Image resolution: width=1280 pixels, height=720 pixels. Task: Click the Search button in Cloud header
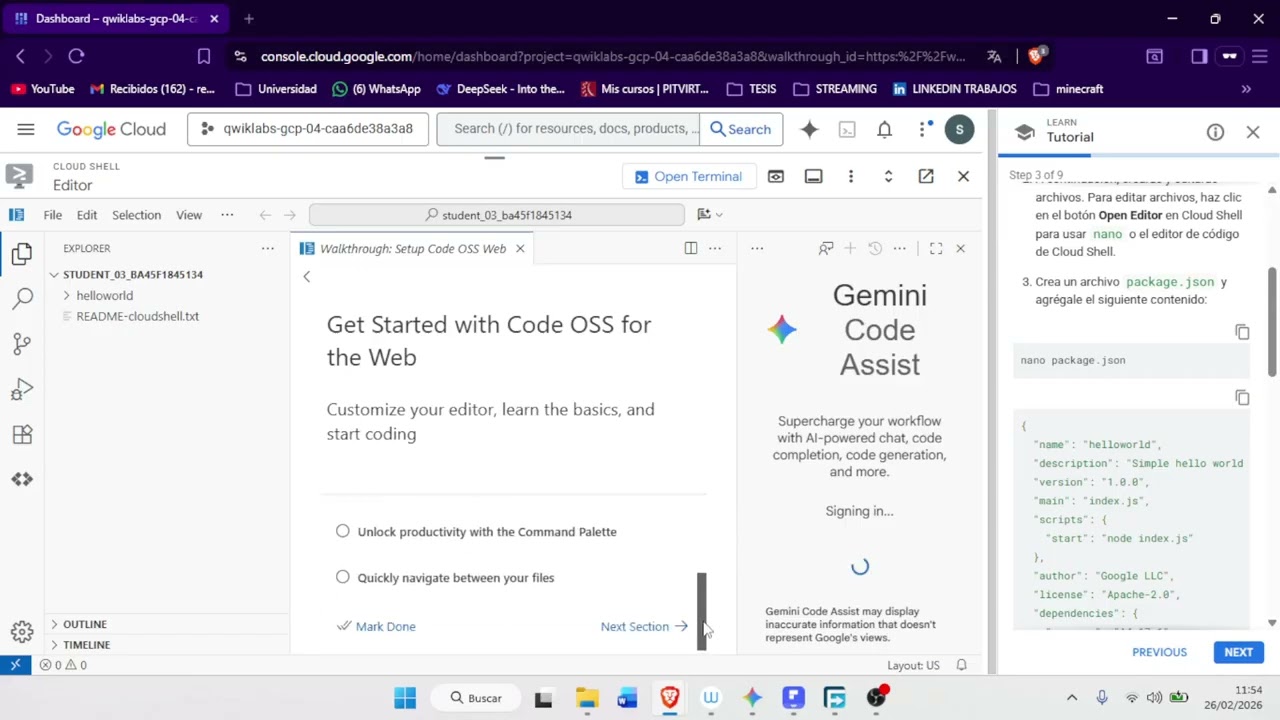pos(741,129)
